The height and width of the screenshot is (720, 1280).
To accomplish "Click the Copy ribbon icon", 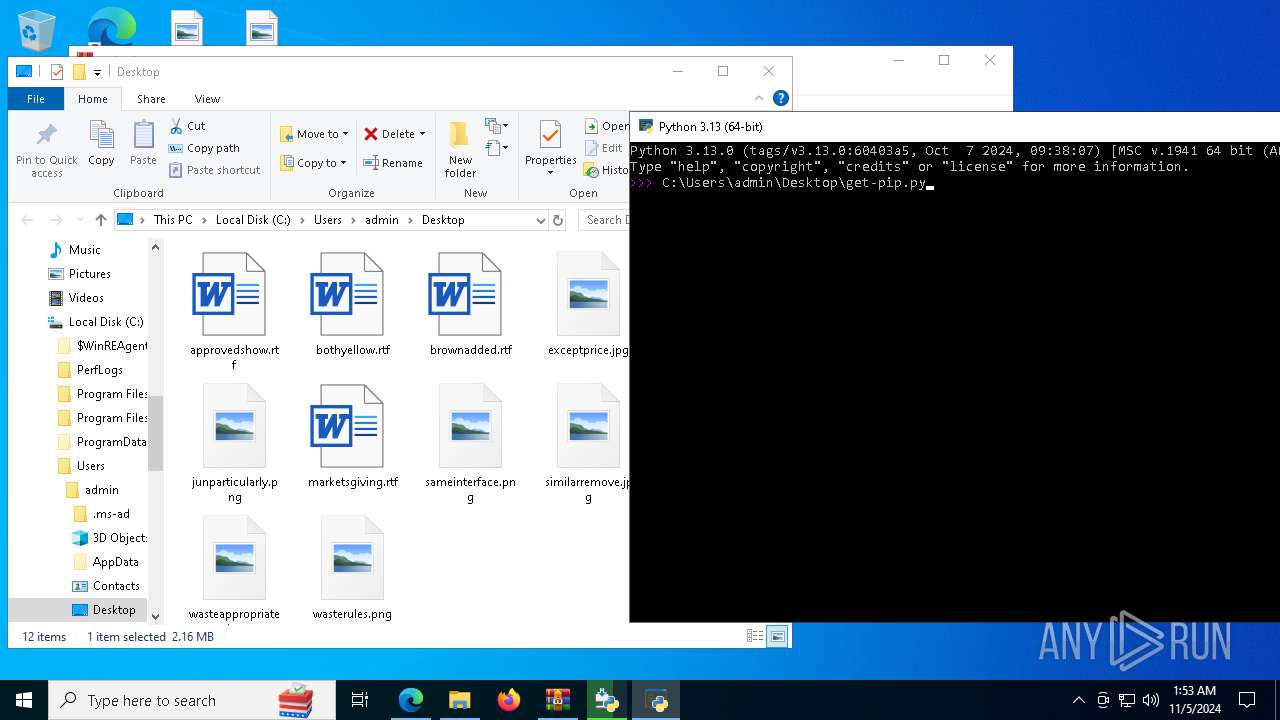I will [101, 135].
